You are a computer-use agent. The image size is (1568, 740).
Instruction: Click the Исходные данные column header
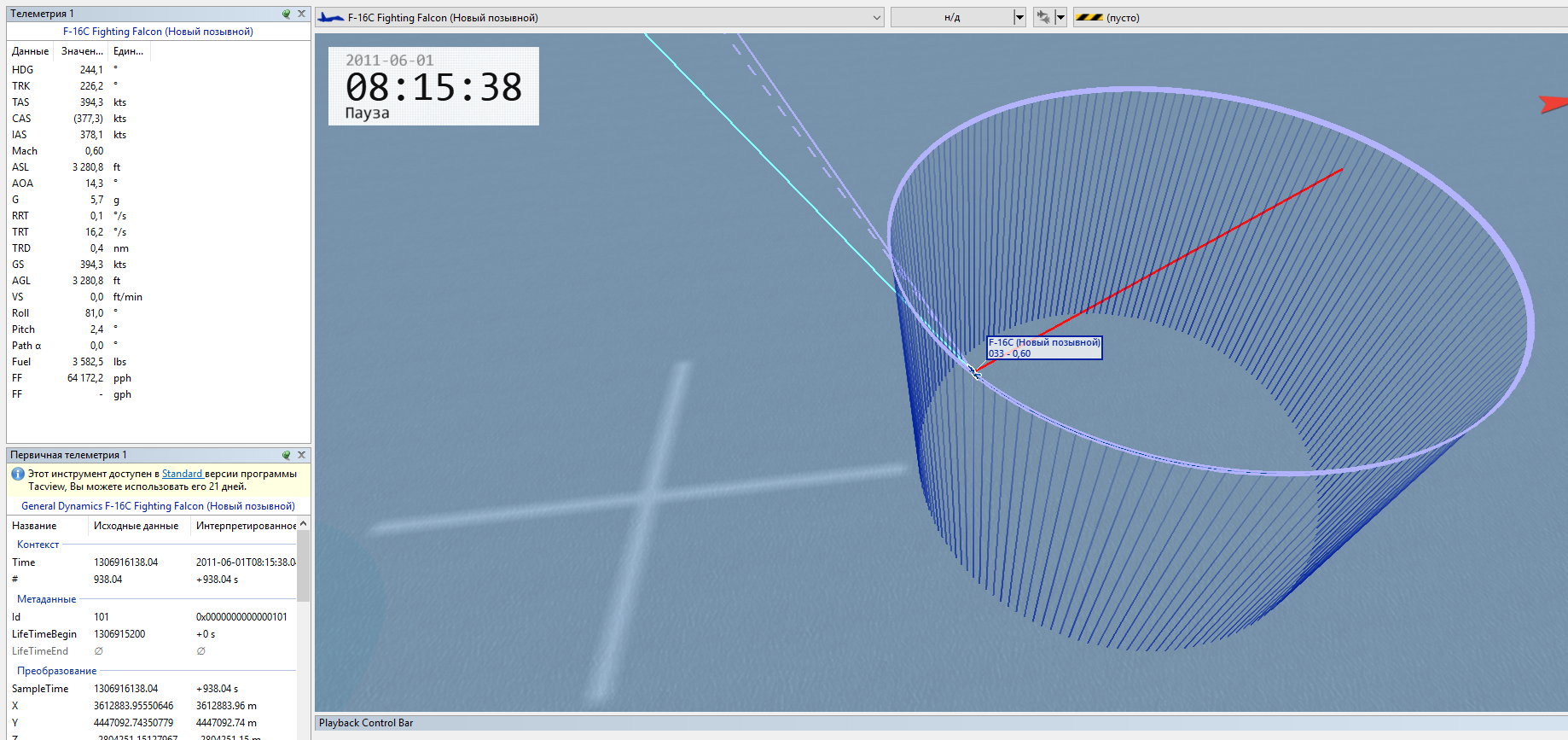point(136,526)
